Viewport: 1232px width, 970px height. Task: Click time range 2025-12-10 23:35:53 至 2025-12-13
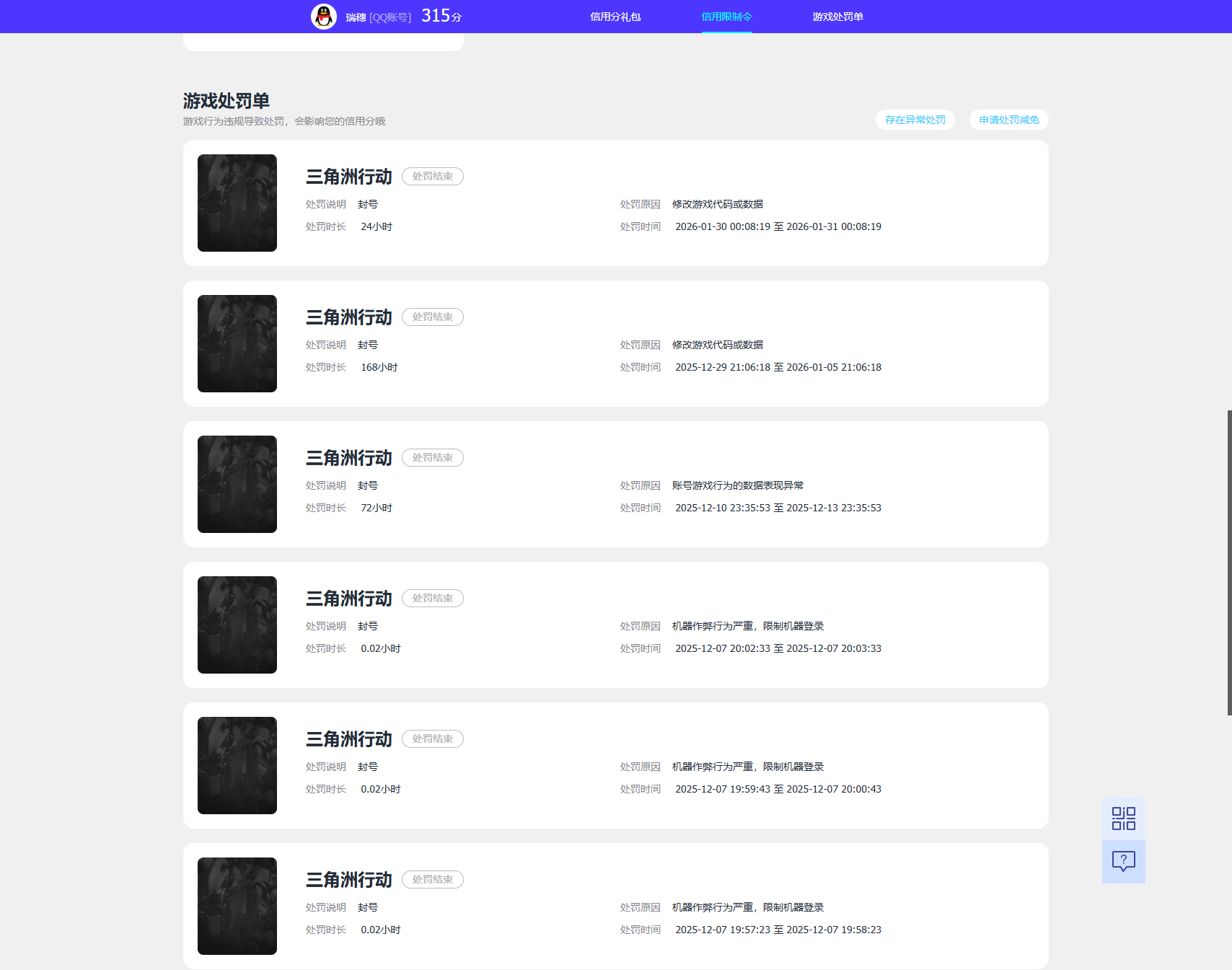778,508
